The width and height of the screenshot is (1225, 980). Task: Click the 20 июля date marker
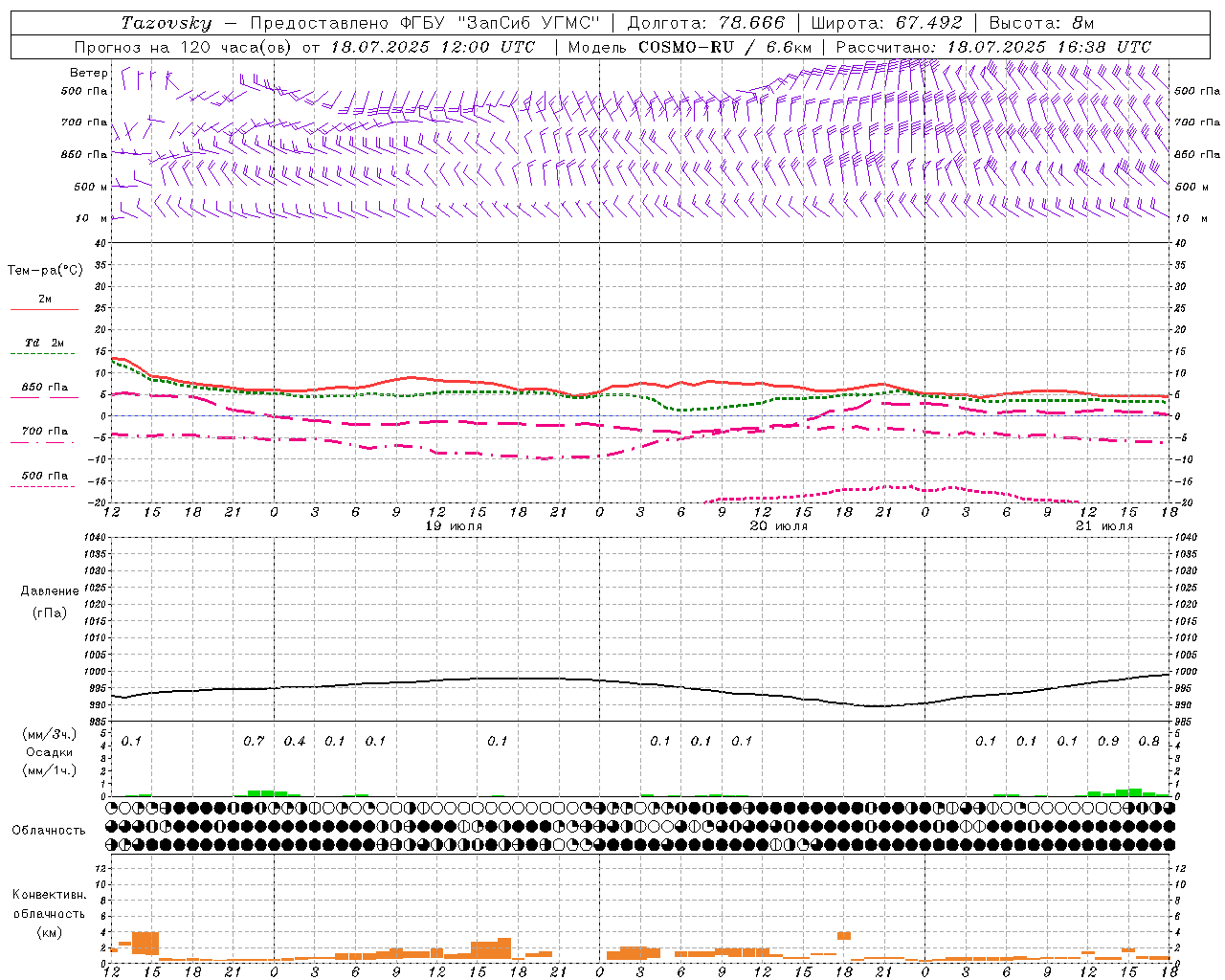pos(779,526)
